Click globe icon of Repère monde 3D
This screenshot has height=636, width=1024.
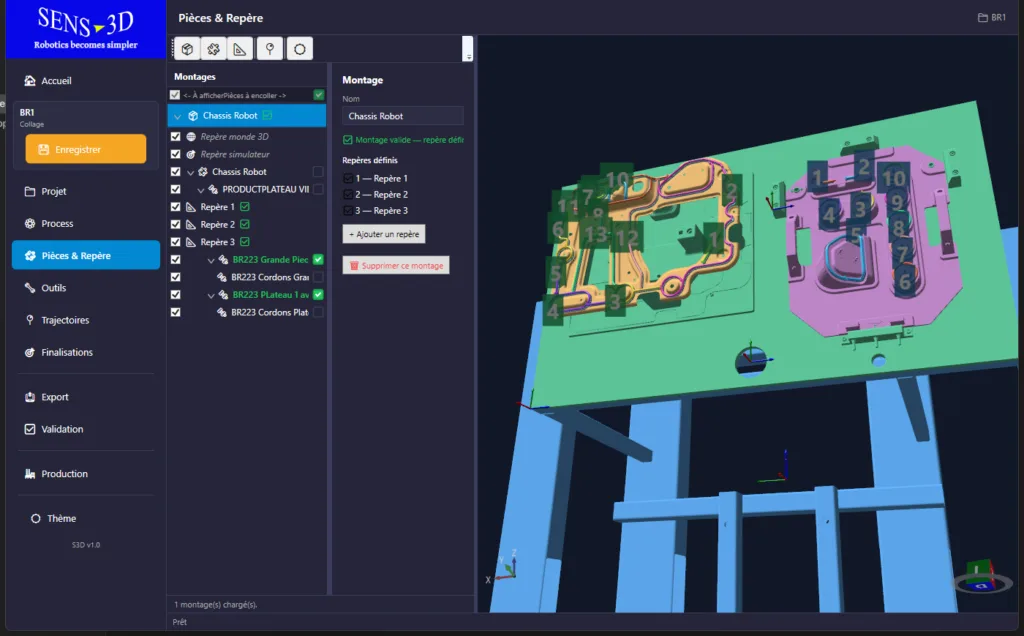coord(191,136)
